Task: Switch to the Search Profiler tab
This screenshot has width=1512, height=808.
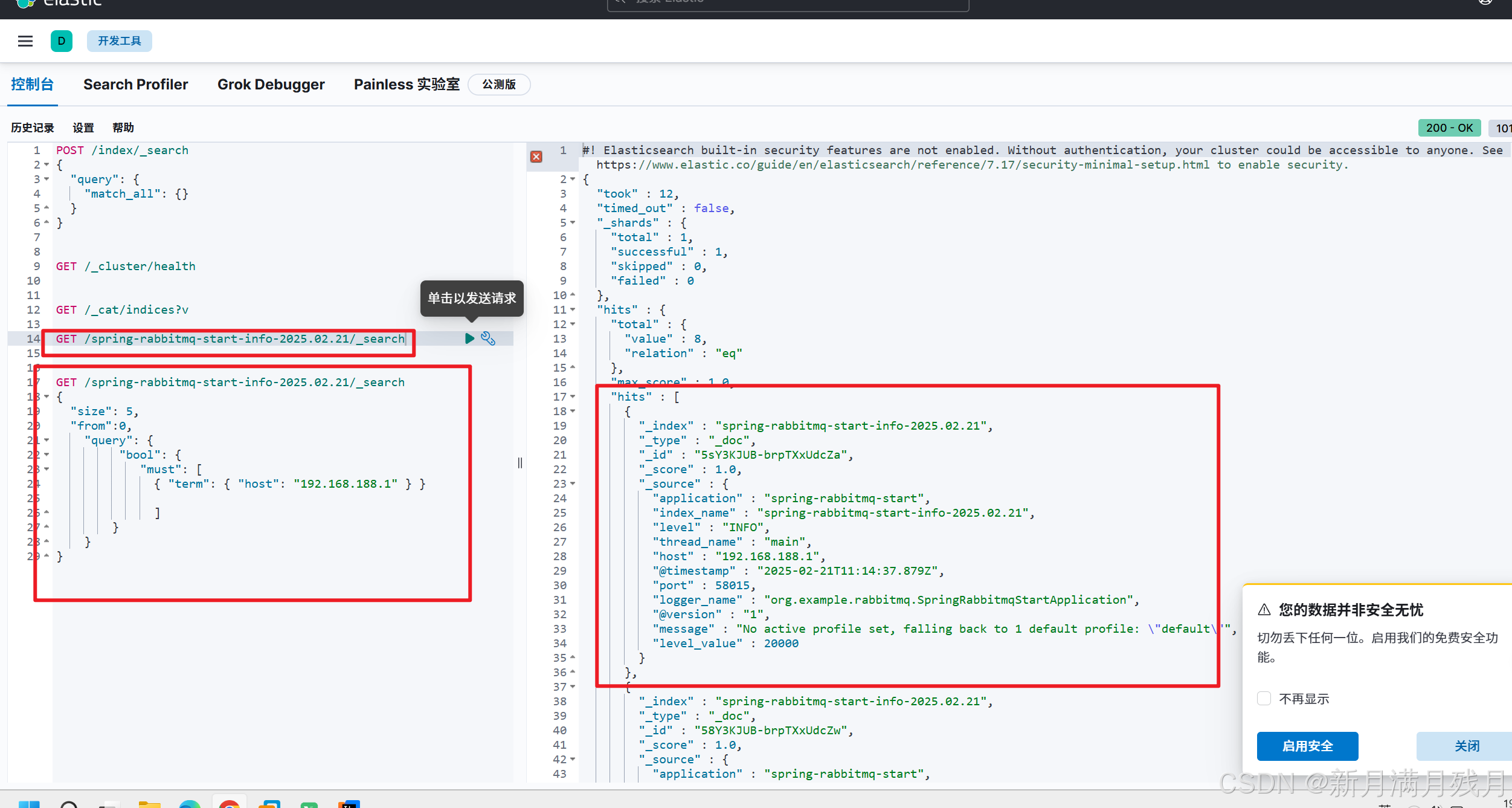Action: click(x=135, y=85)
